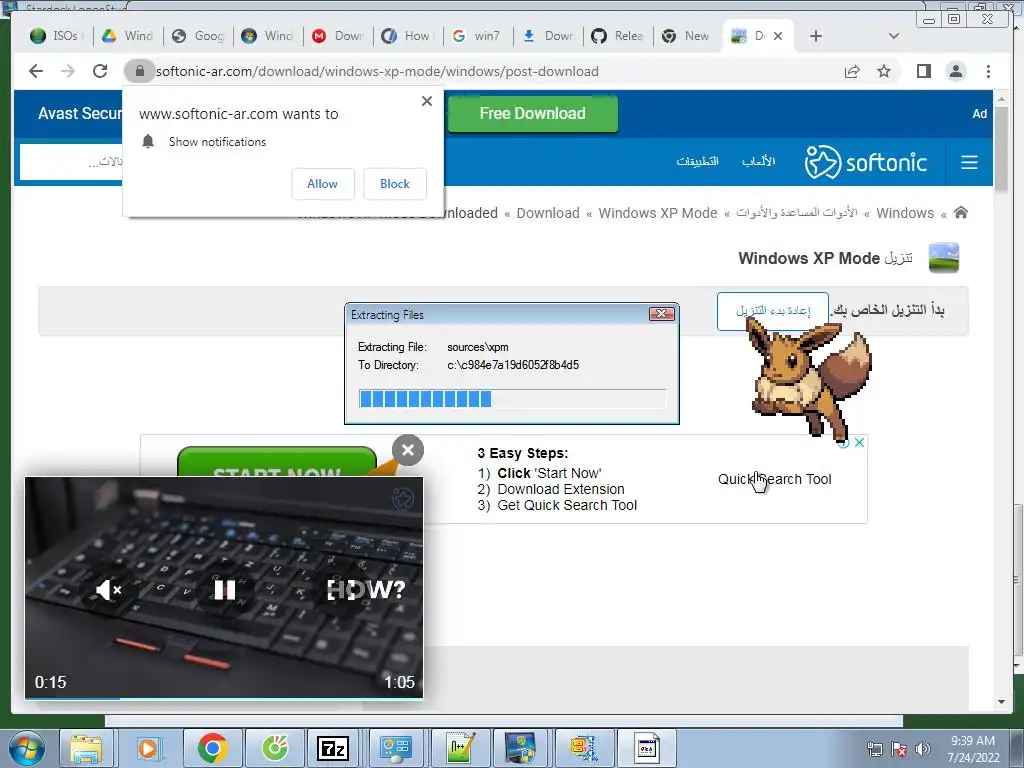Image resolution: width=1024 pixels, height=768 pixels.
Task: Share this page icon
Action: coord(852,71)
